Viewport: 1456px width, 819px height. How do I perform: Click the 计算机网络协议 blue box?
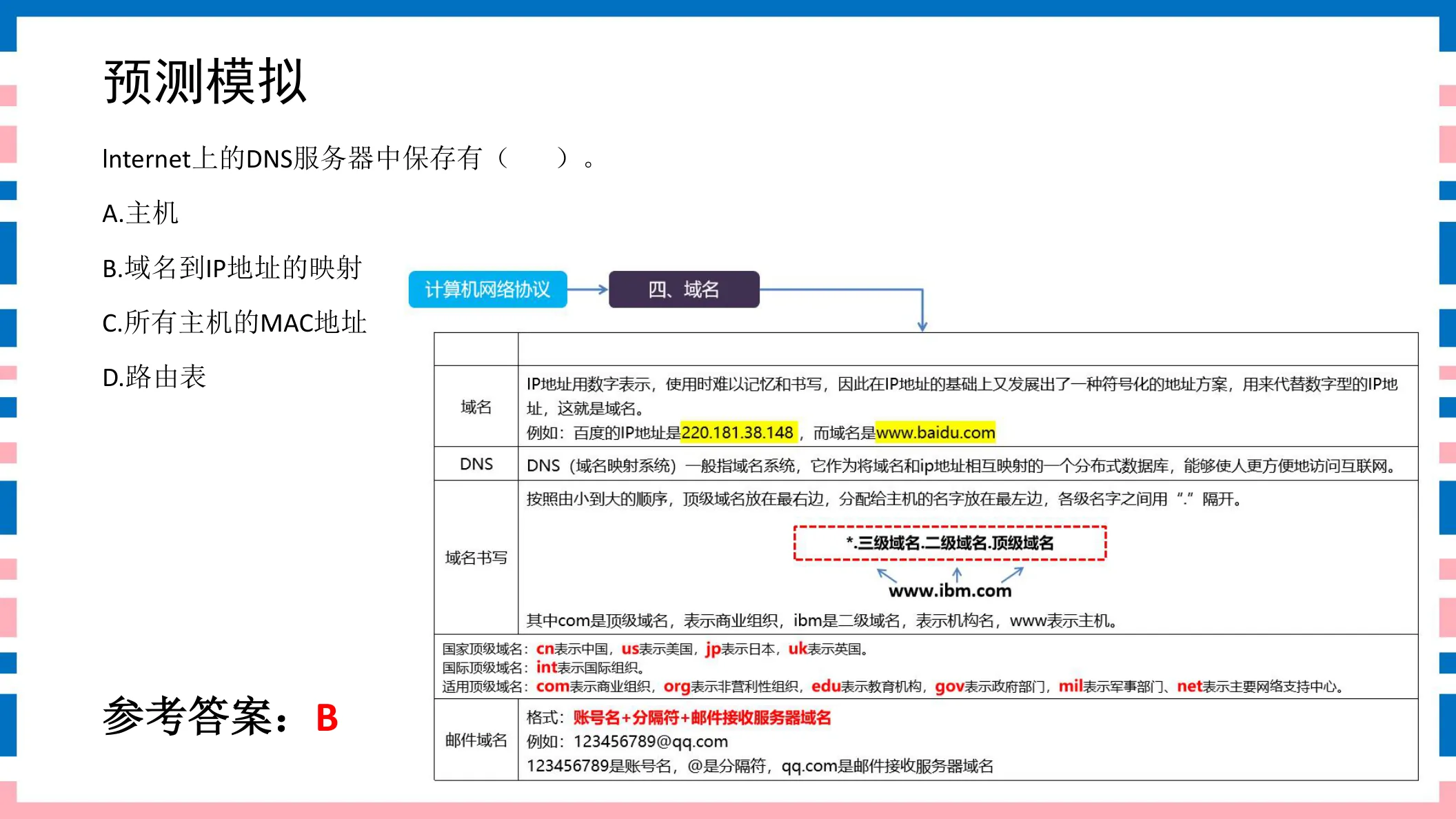(x=487, y=290)
